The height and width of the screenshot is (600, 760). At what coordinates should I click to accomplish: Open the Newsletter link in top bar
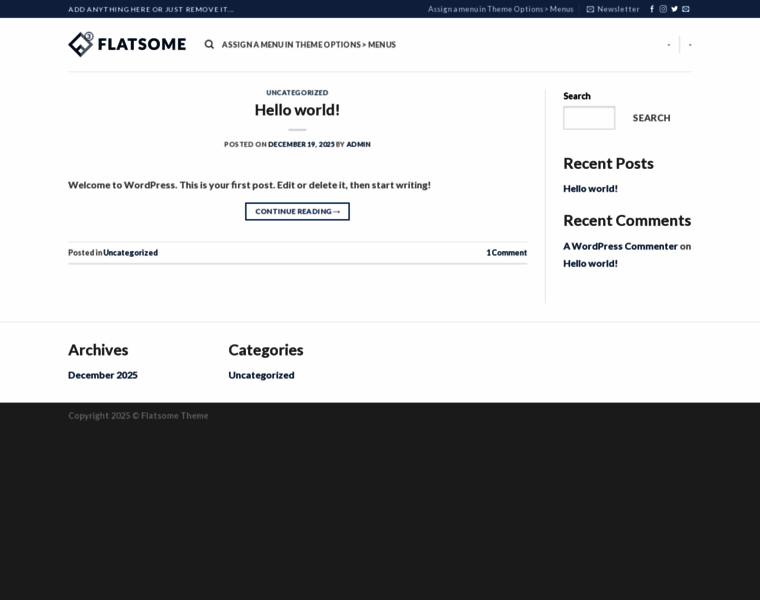(x=612, y=9)
